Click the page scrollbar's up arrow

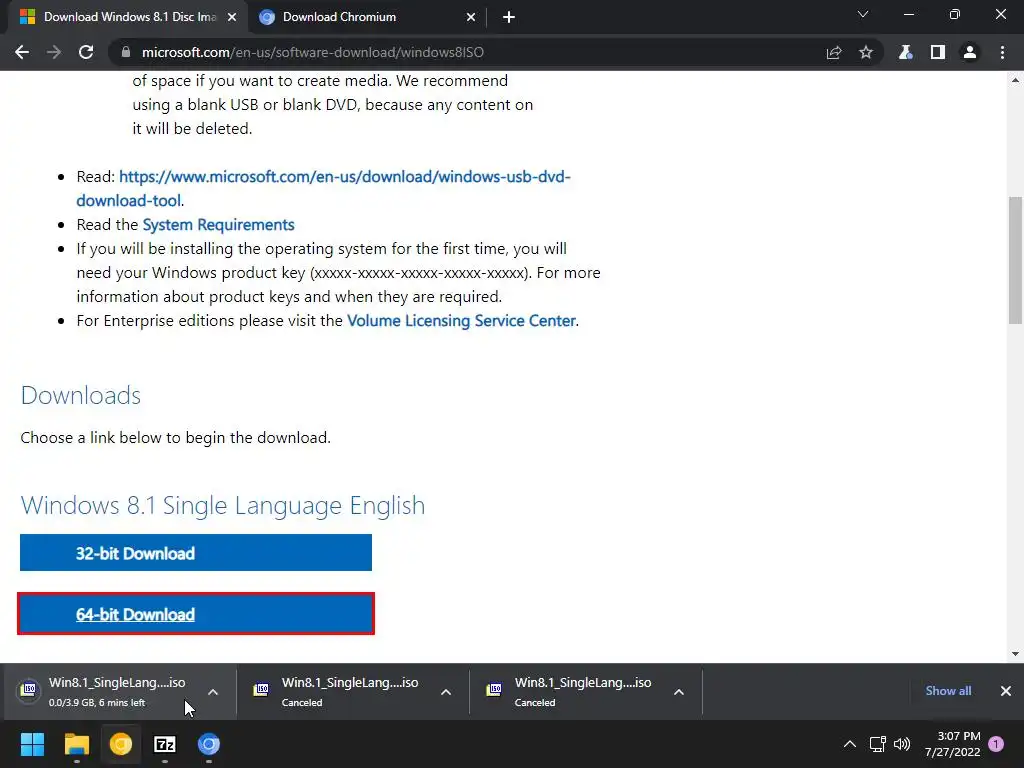coord(1015,80)
